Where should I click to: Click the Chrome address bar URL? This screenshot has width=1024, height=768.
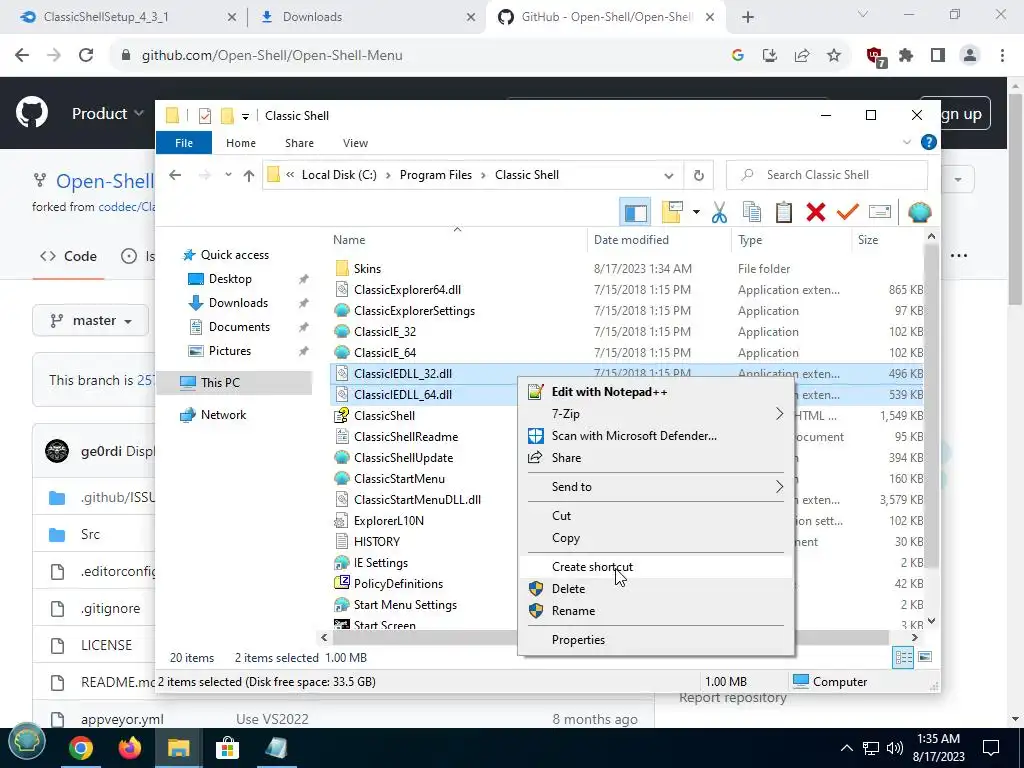coord(272,56)
